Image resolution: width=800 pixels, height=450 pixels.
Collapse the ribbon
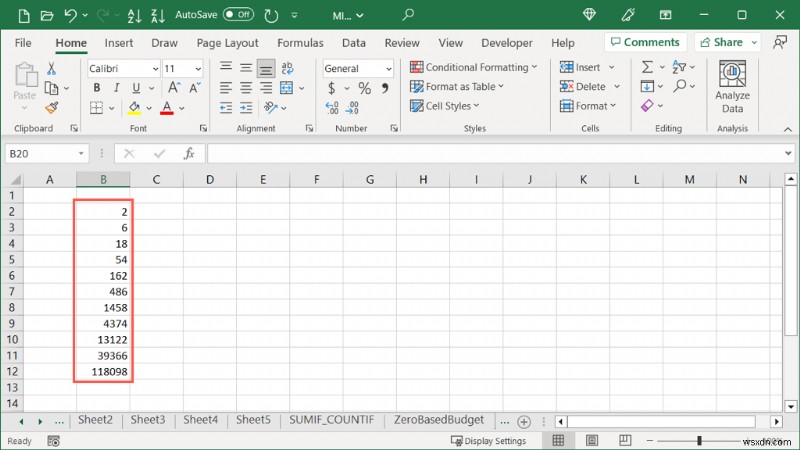(788, 129)
